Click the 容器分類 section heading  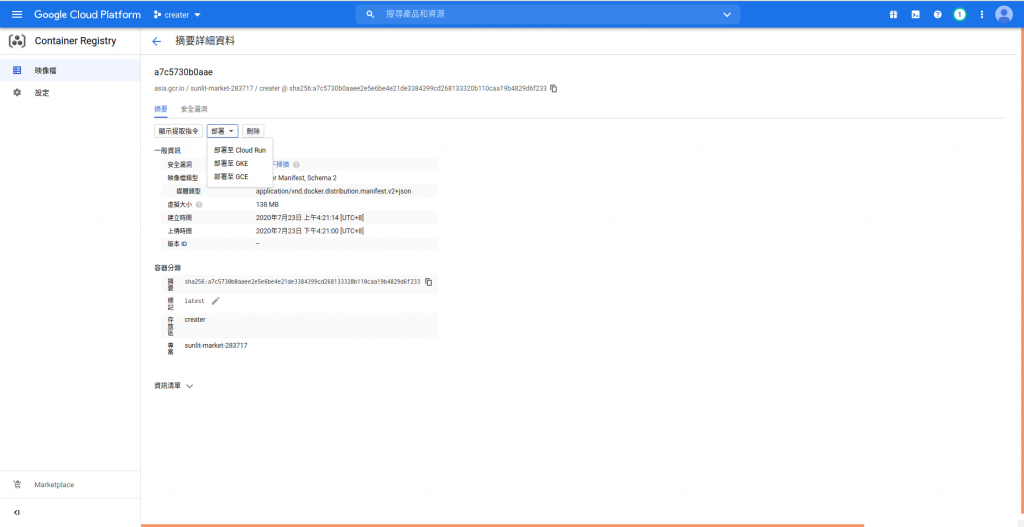point(167,268)
